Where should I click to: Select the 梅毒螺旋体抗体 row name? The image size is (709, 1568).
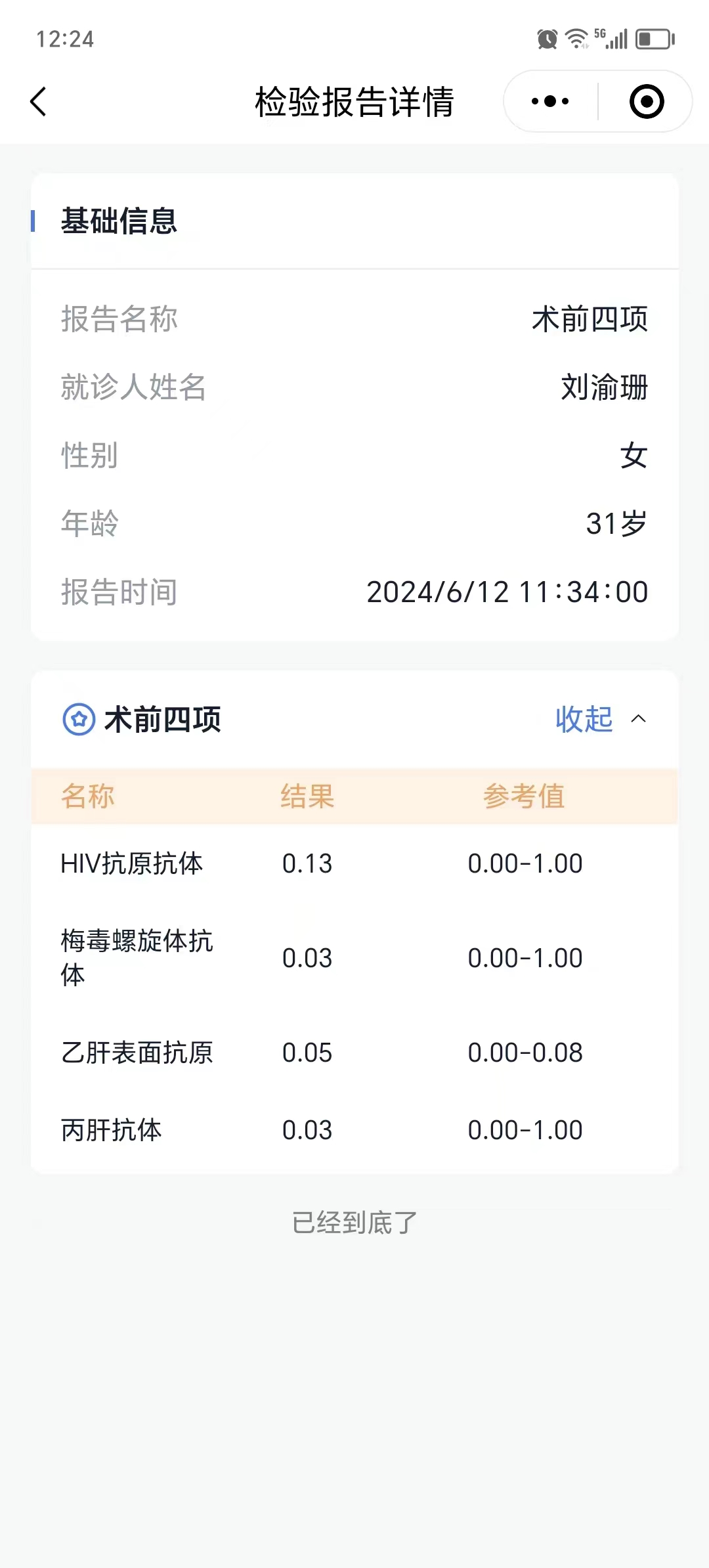(137, 958)
